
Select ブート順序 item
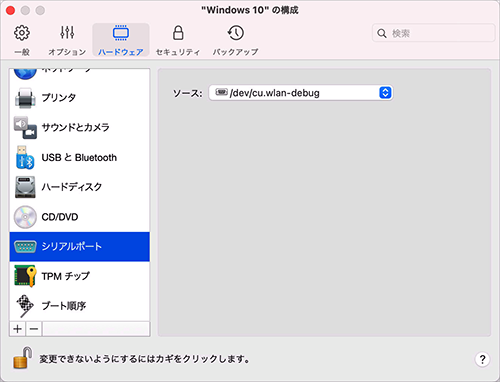click(x=80, y=306)
